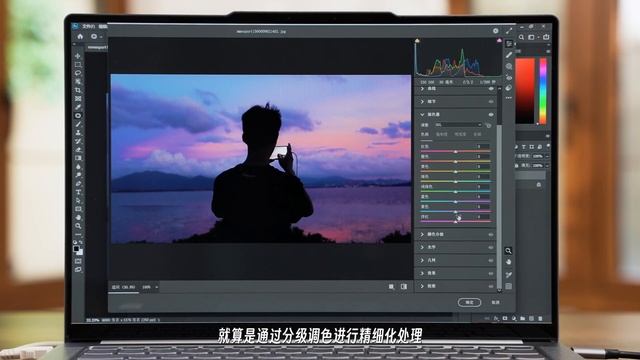Switch to the 全部 tab

[477, 134]
